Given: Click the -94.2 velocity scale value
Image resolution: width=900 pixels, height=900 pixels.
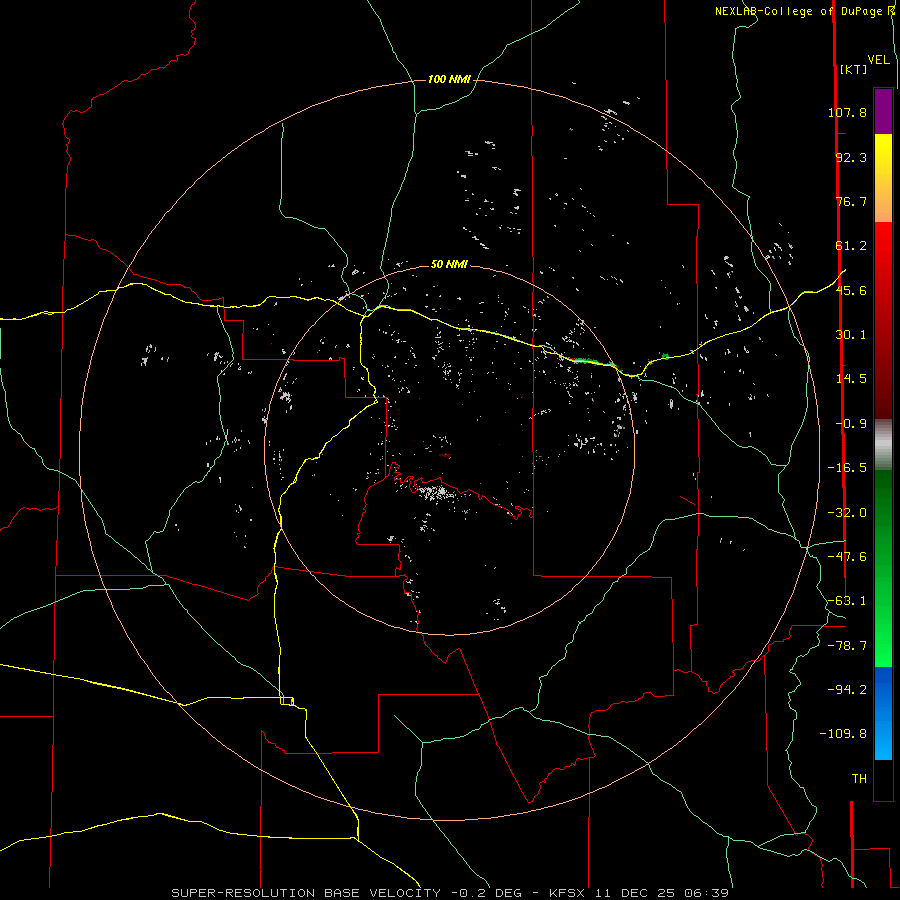Looking at the screenshot, I should click(x=847, y=690).
